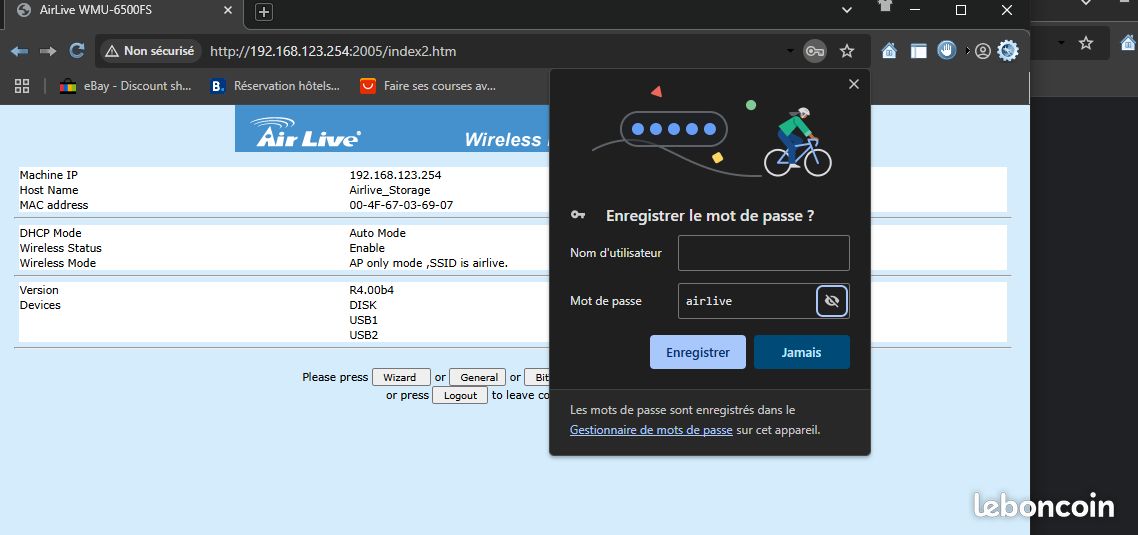This screenshot has width=1138, height=535.
Task: Click Jamais to never save password
Action: coord(801,352)
